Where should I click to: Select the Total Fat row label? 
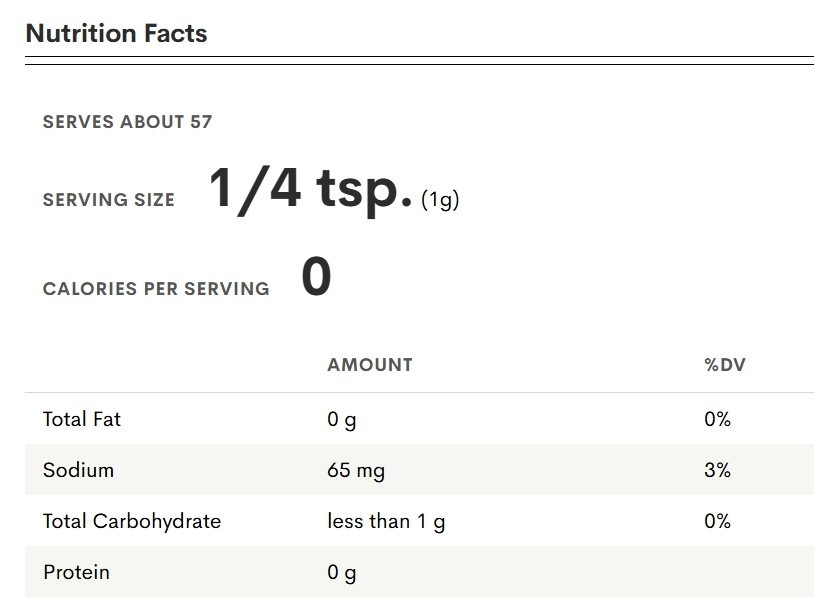[82, 419]
